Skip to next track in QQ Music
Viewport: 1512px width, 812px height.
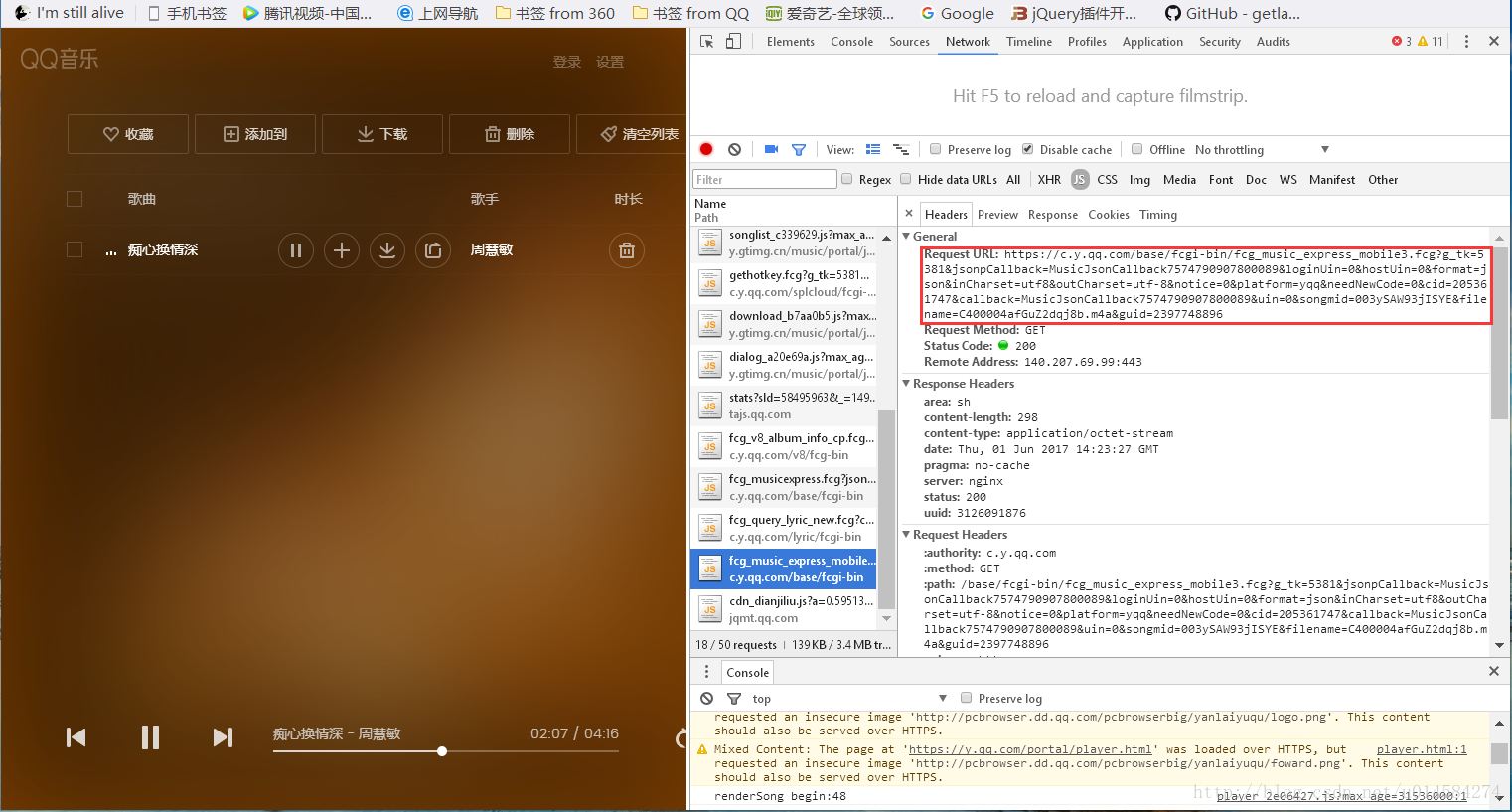(x=223, y=737)
